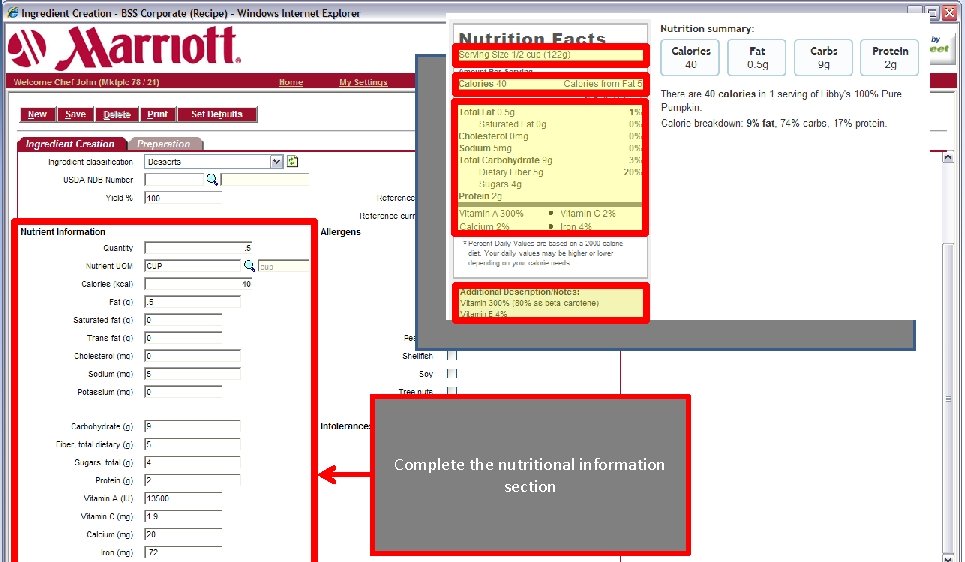The height and width of the screenshot is (562, 965).
Task: Click the Vitamin A (IU) field
Action: point(183,498)
